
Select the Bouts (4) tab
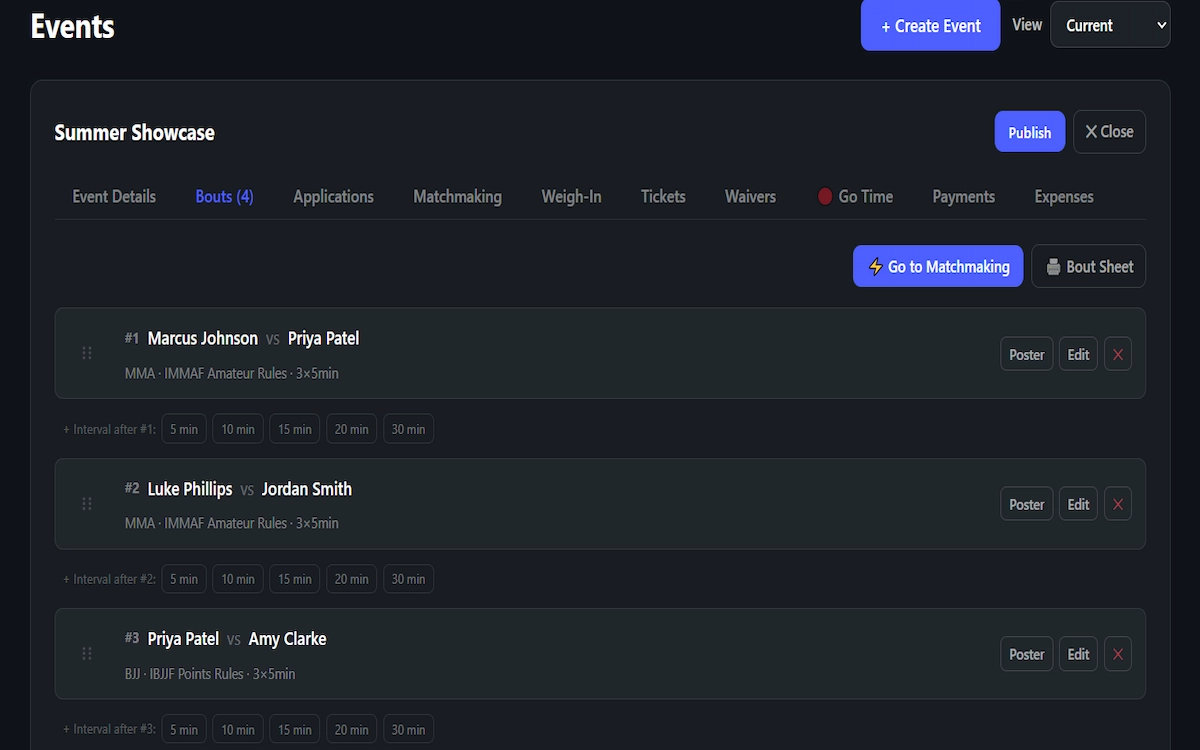point(224,196)
